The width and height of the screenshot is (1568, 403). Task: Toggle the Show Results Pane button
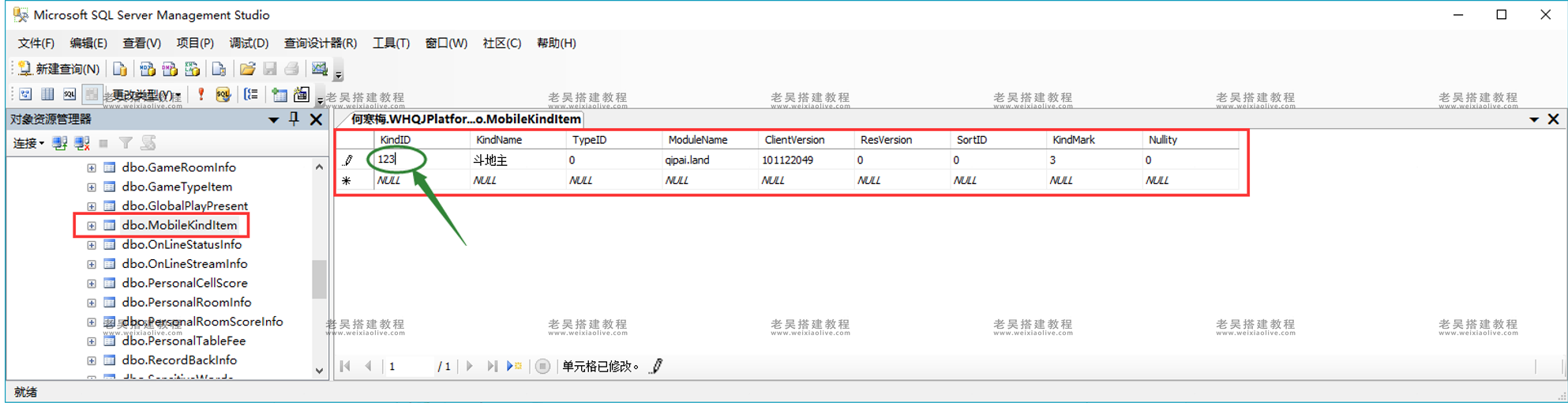(x=92, y=95)
